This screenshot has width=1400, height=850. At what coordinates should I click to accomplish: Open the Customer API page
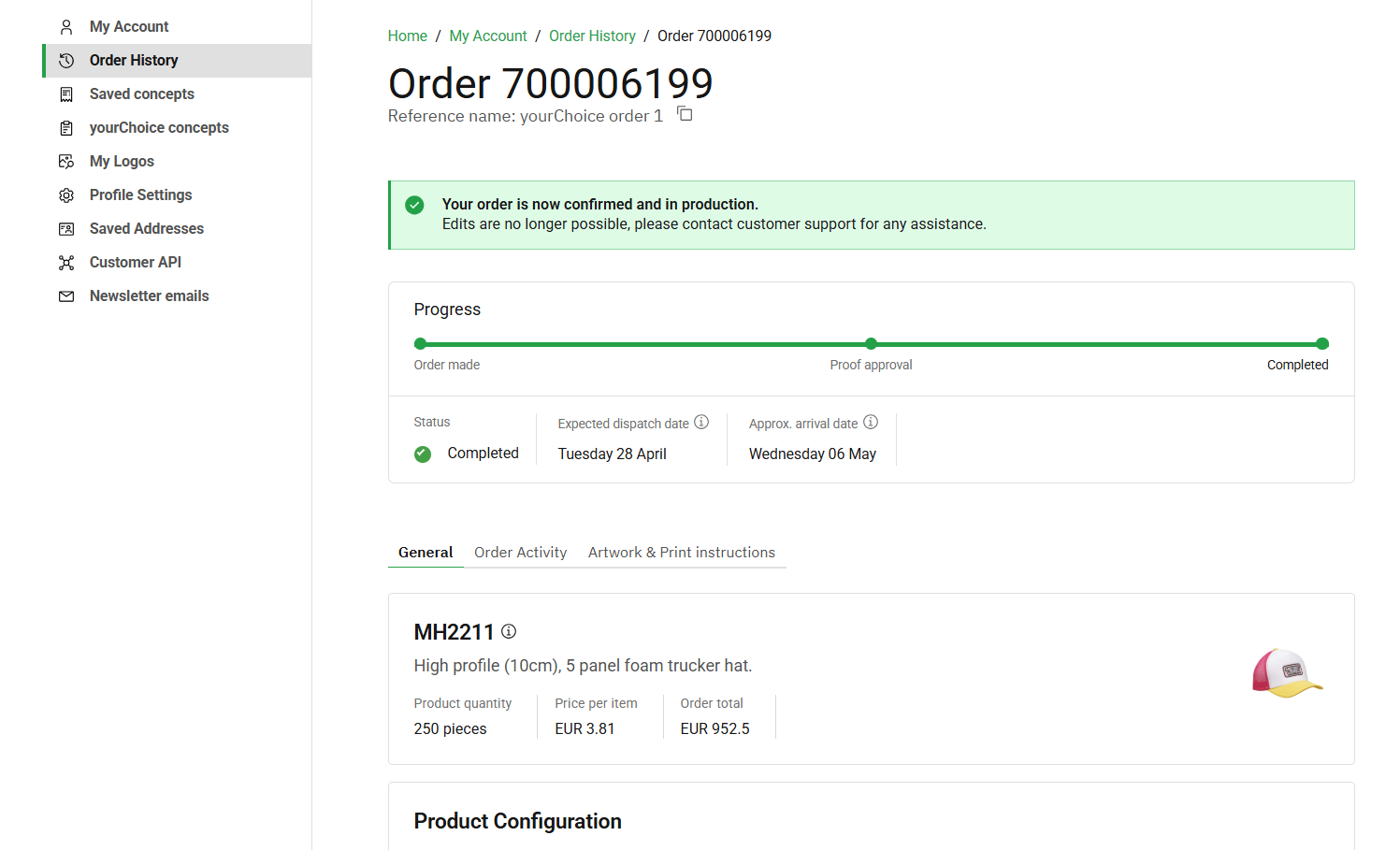[x=135, y=262]
